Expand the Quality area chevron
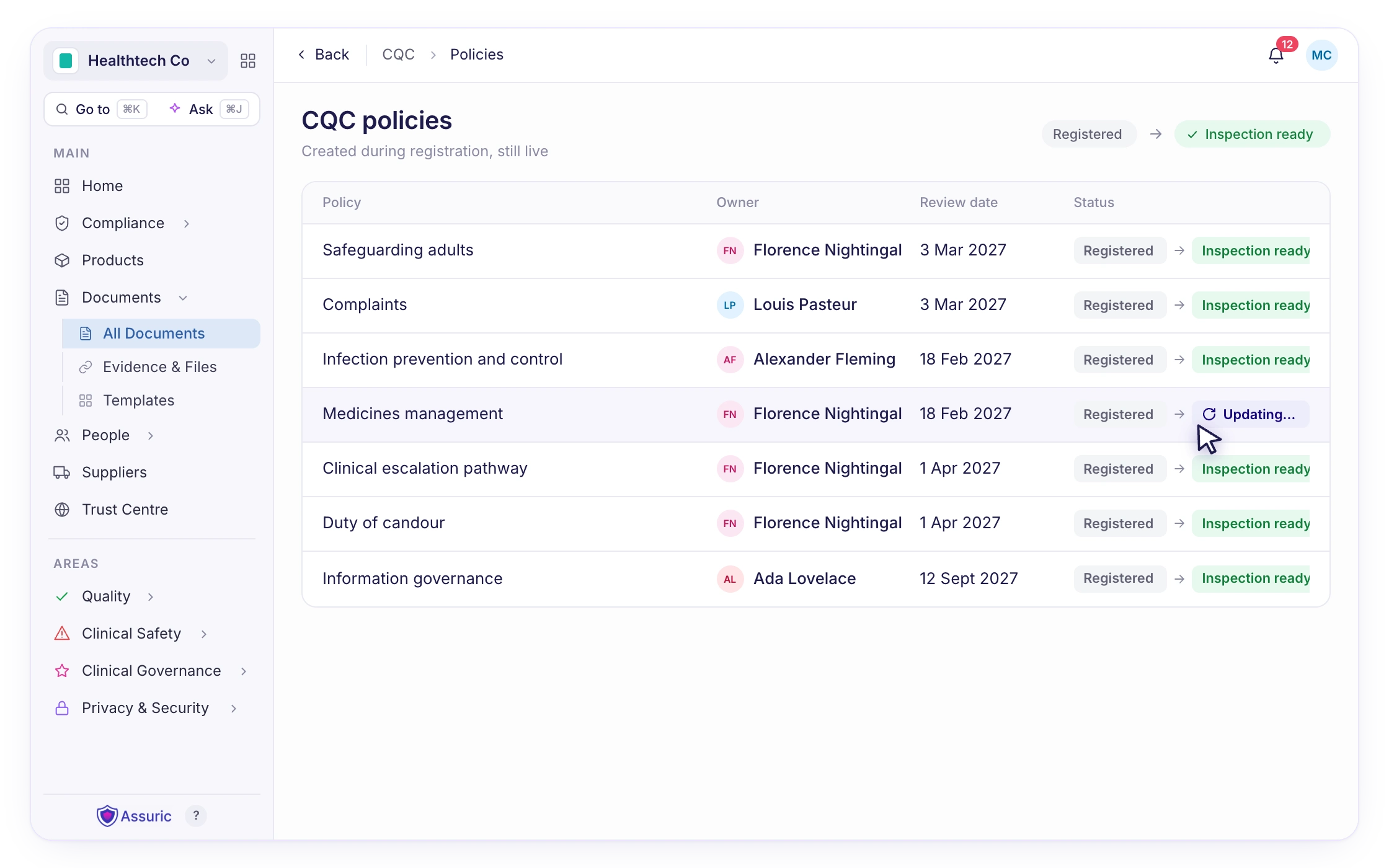 tap(151, 596)
